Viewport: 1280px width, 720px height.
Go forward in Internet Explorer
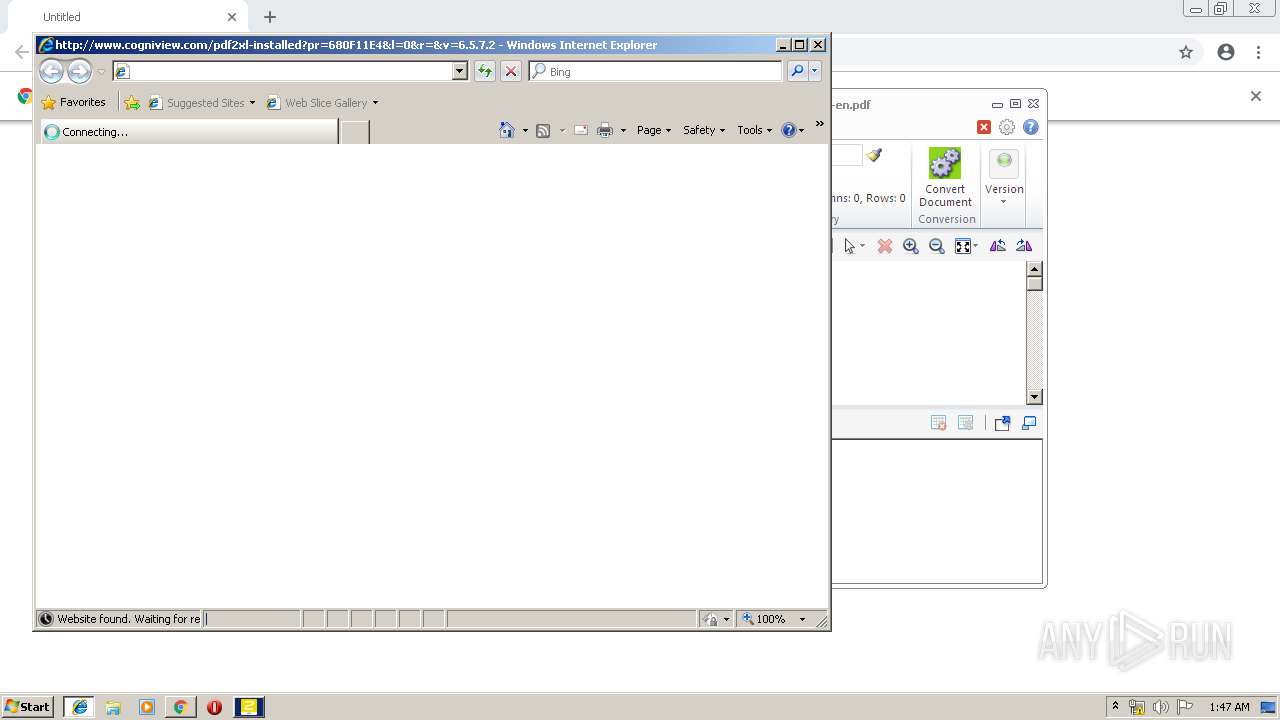click(x=79, y=71)
